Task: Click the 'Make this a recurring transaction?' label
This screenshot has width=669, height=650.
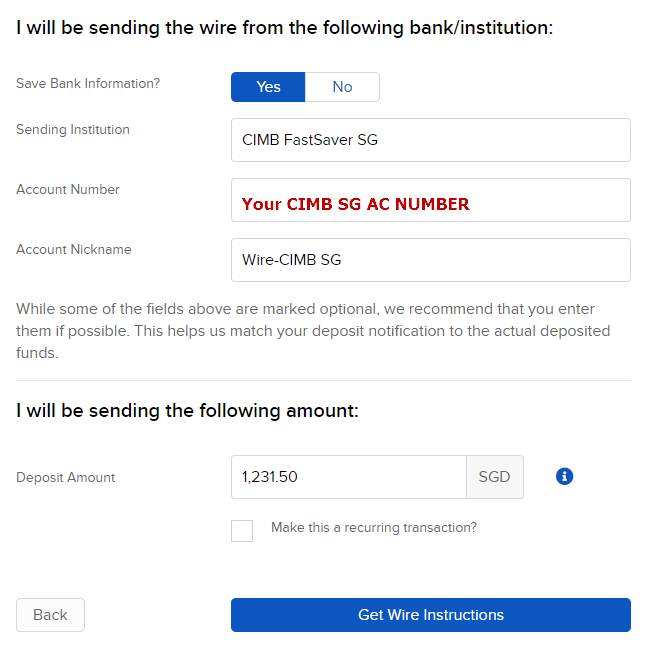Action: [x=374, y=528]
